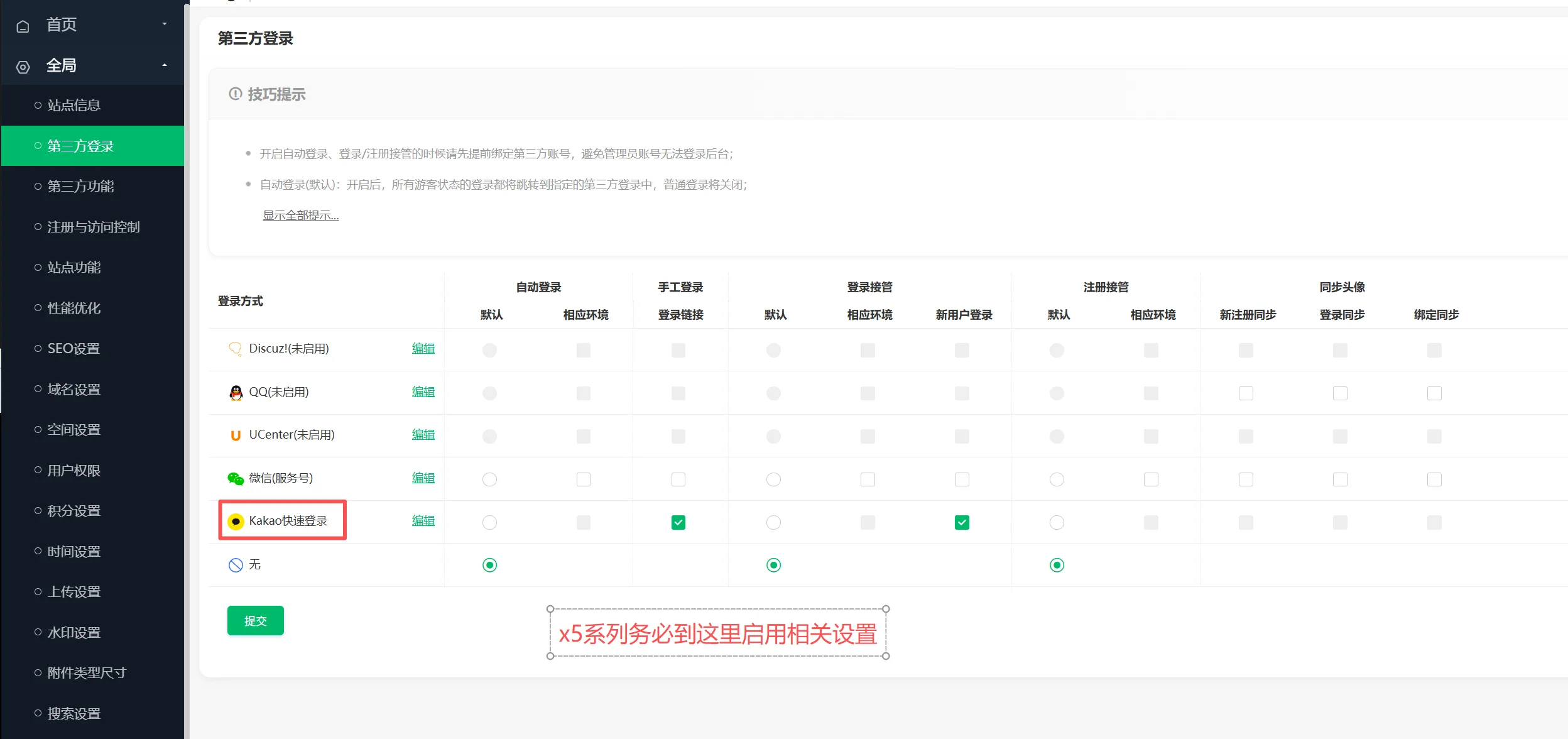Click the 全局 settings gear icon

coord(23,67)
